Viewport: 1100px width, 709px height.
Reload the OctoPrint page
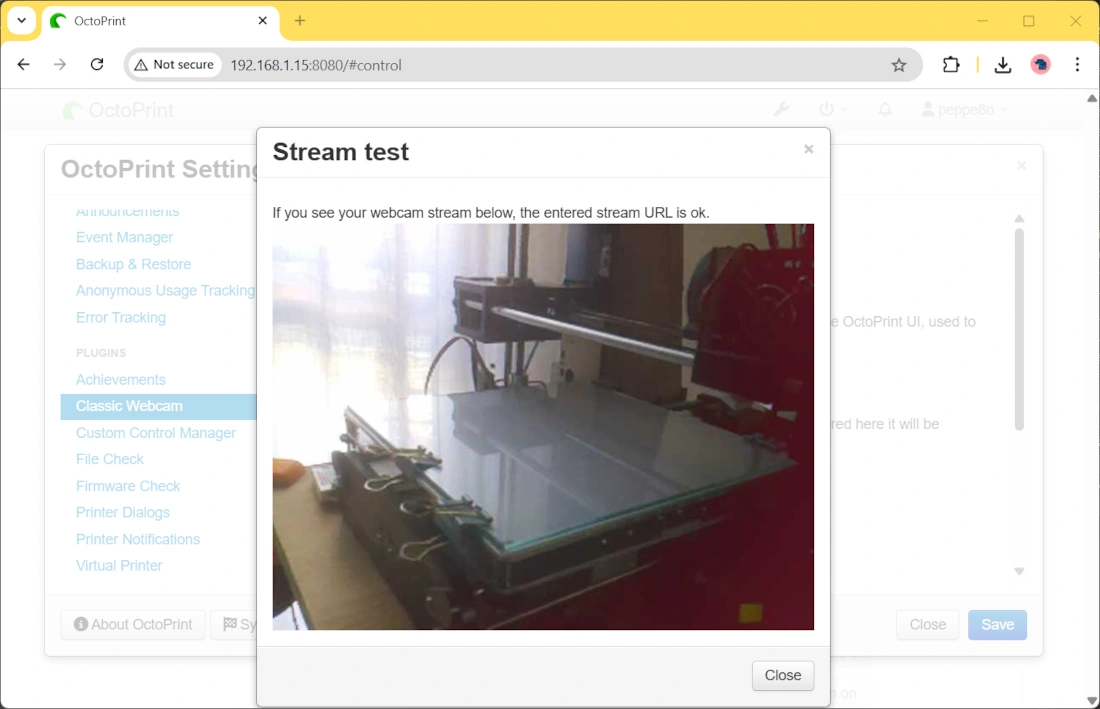point(97,65)
